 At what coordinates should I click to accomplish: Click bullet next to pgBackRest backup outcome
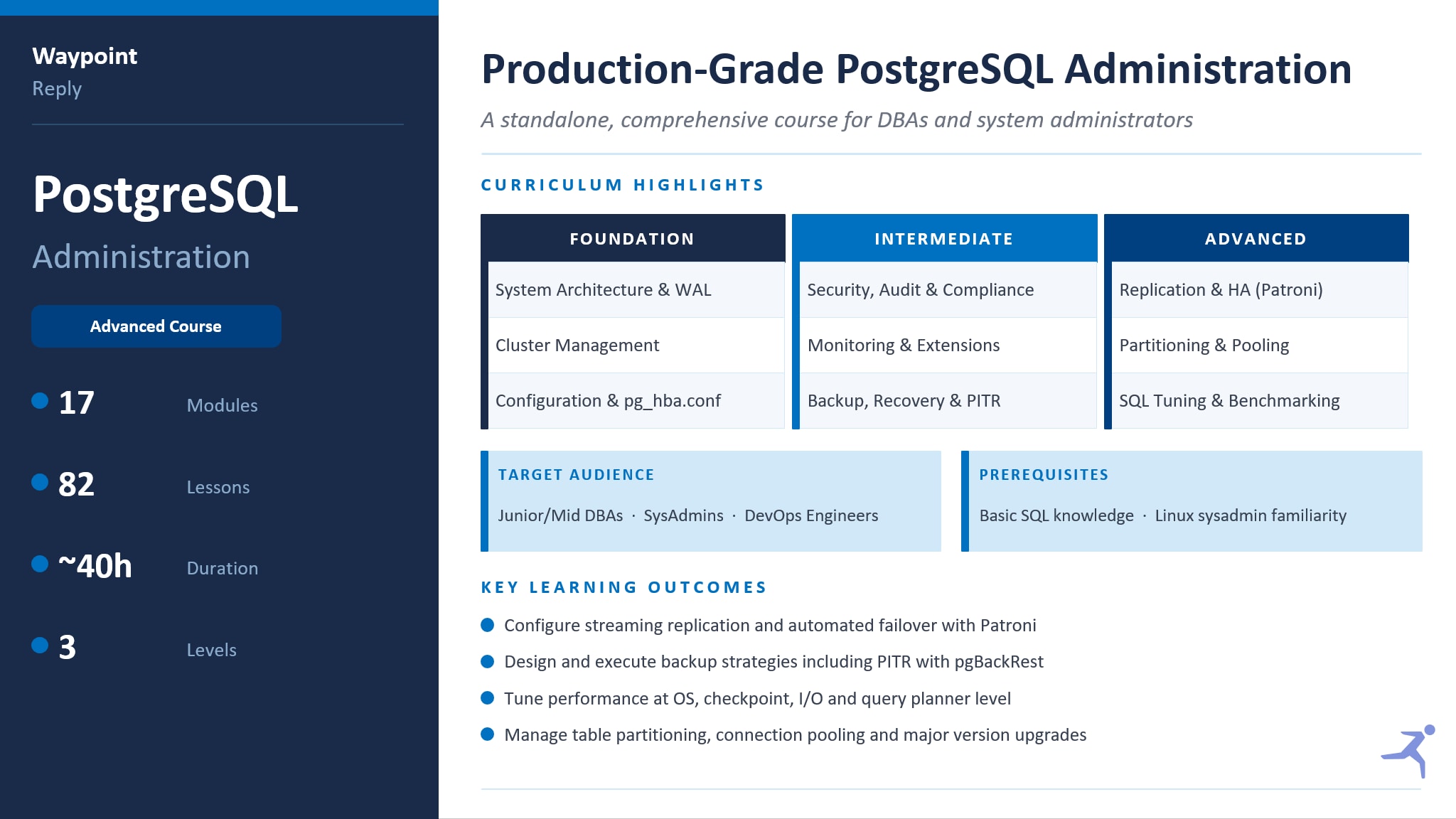point(487,662)
